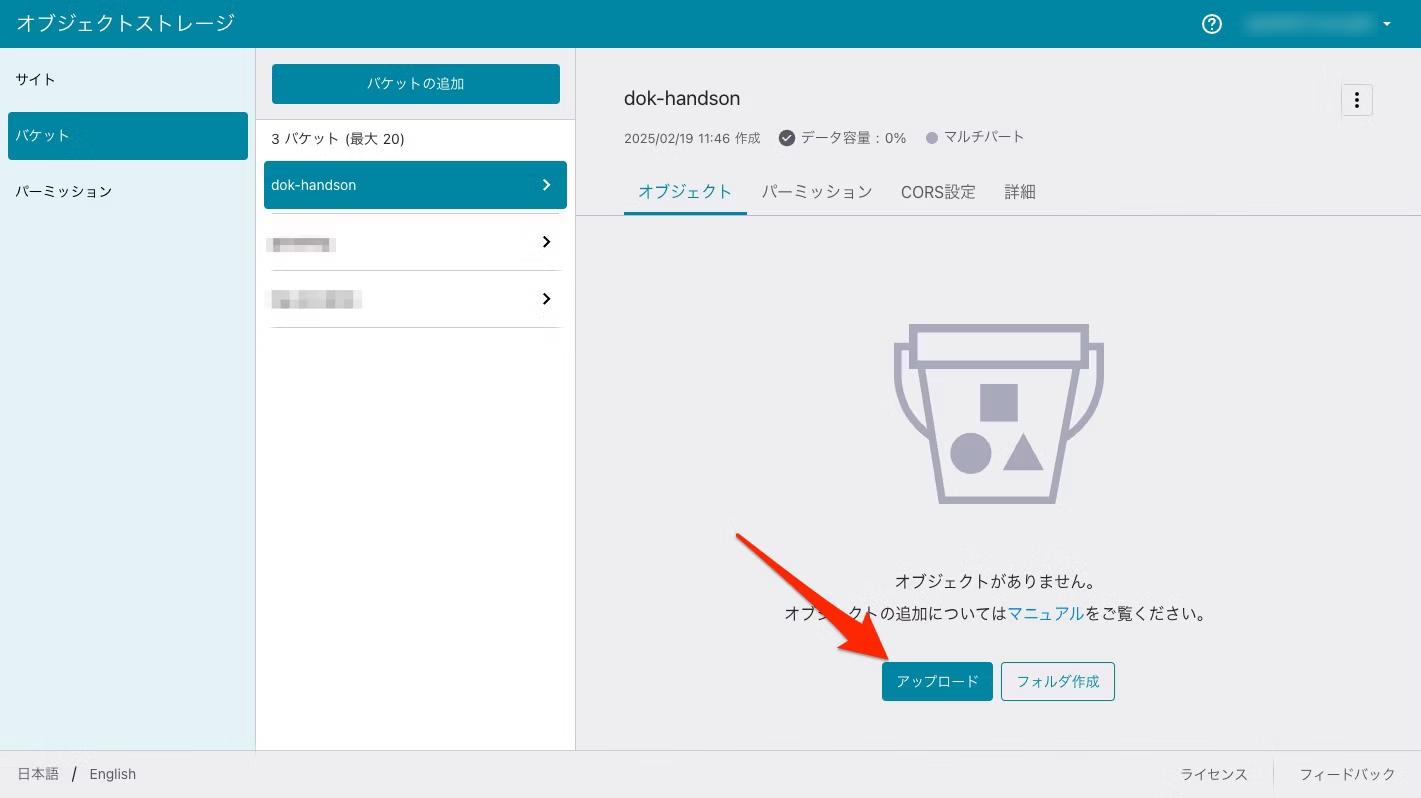1421x798 pixels.
Task: Click the アップロード button
Action: [937, 682]
